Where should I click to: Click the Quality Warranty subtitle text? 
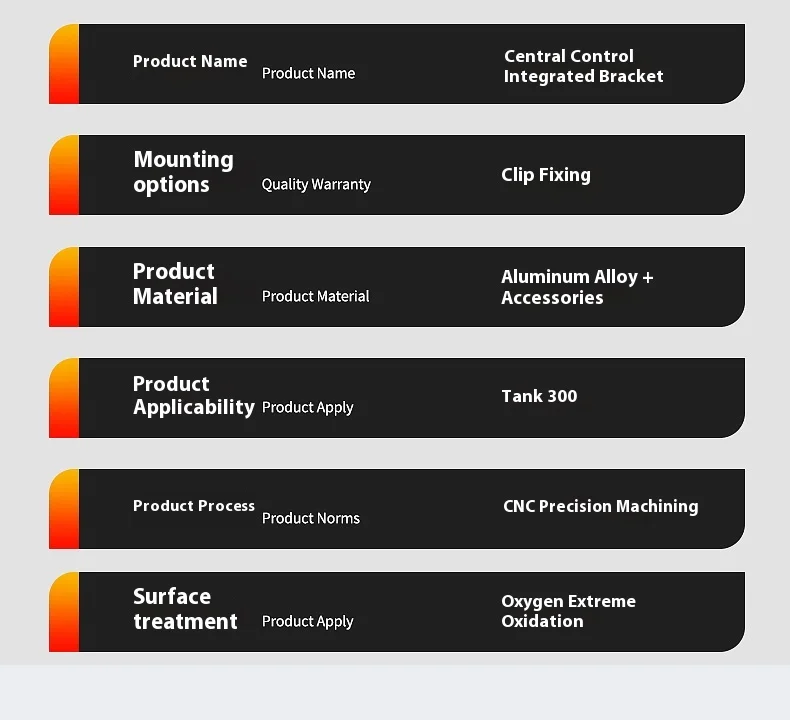[x=316, y=184]
